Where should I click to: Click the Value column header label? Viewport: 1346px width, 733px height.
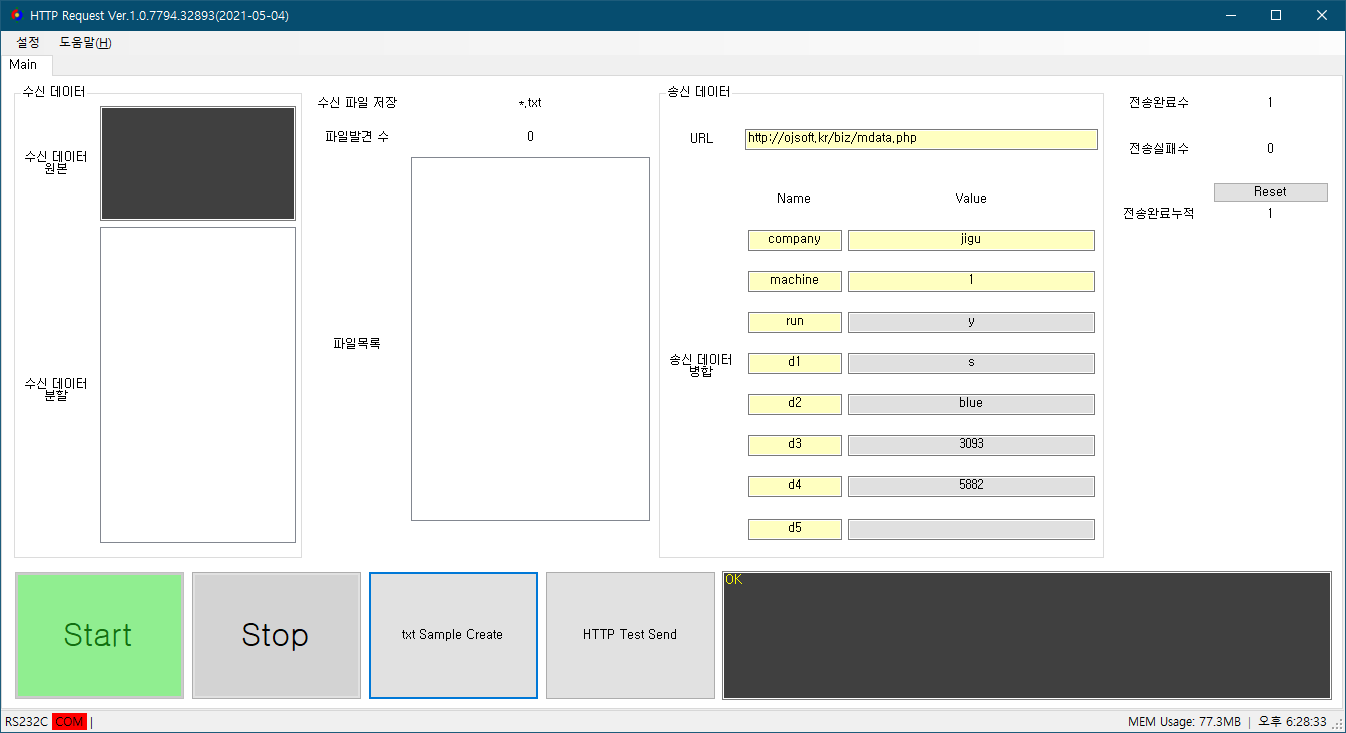(971, 199)
